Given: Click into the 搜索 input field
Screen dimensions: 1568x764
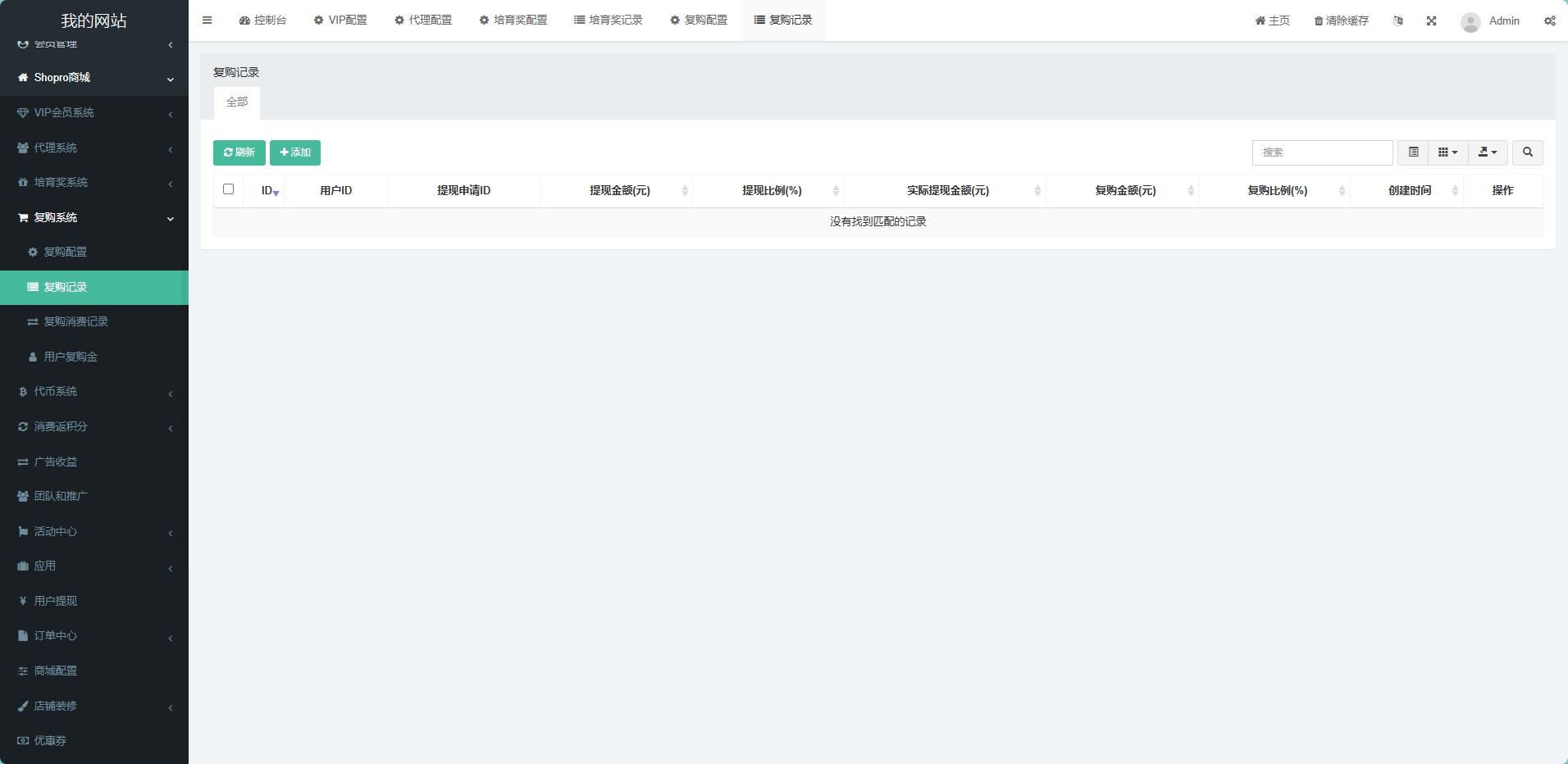Looking at the screenshot, I should tap(1321, 152).
